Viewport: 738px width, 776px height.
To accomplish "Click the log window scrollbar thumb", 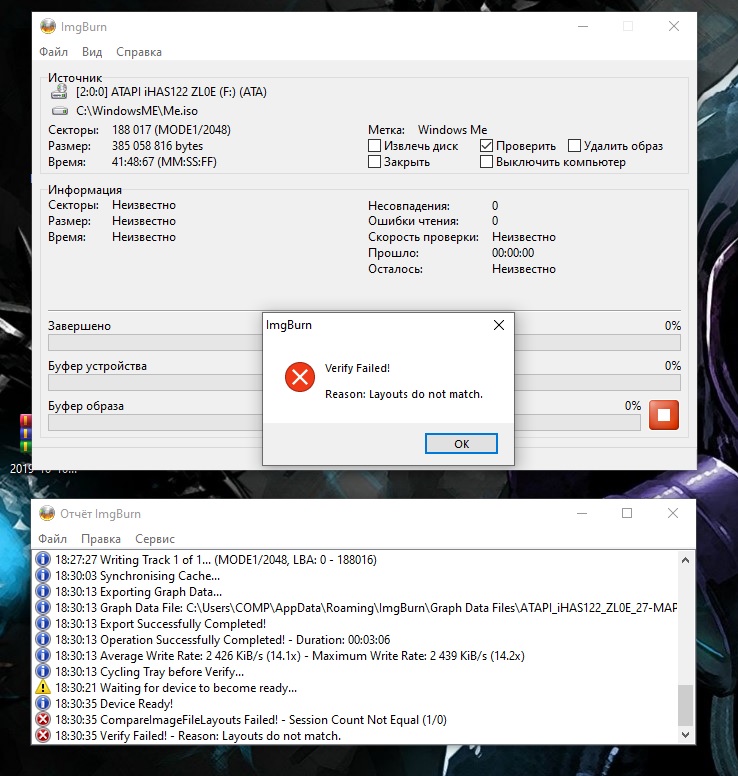I will pyautogui.click(x=686, y=705).
